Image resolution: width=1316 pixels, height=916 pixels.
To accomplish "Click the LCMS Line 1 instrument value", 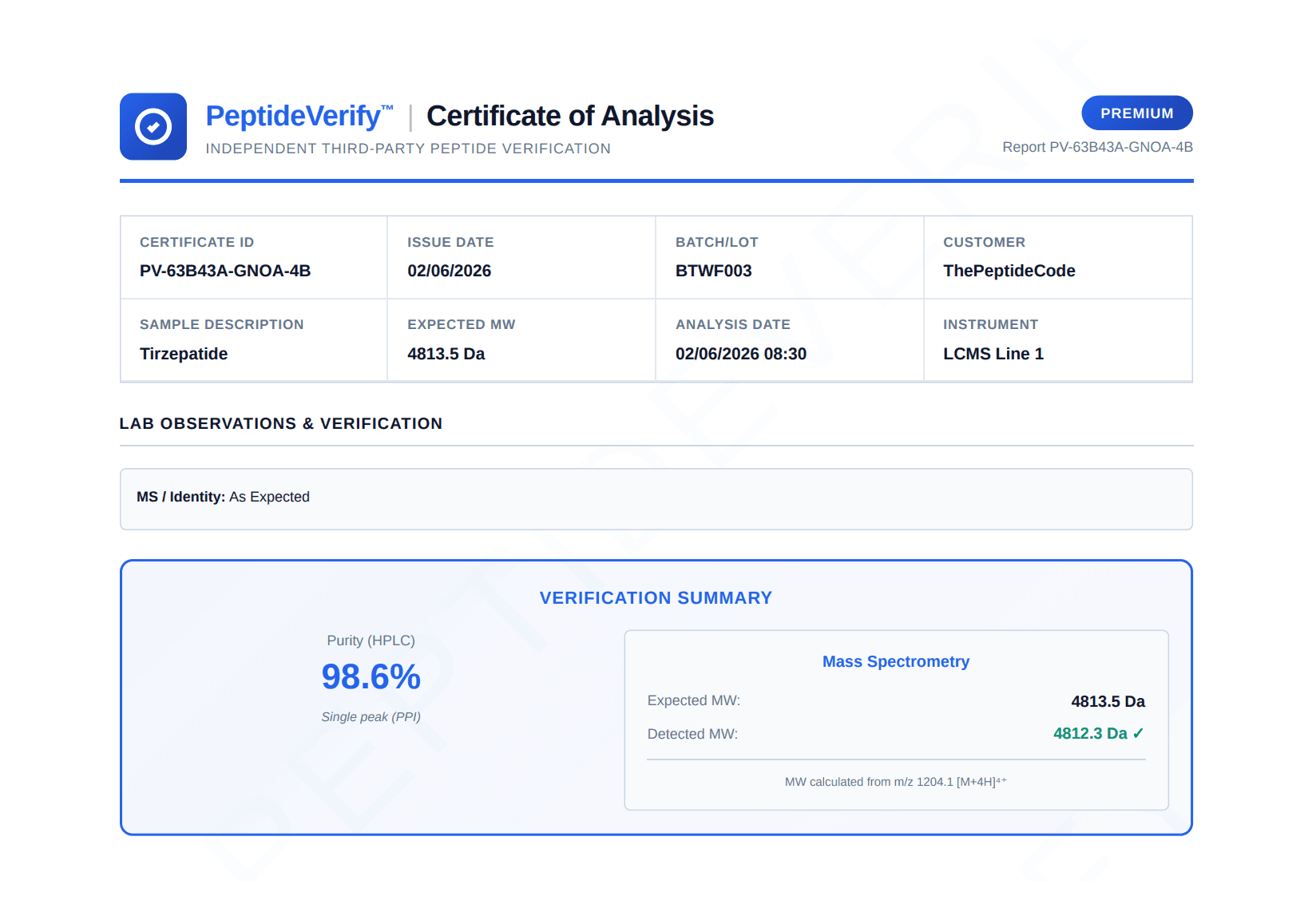I will tap(993, 354).
